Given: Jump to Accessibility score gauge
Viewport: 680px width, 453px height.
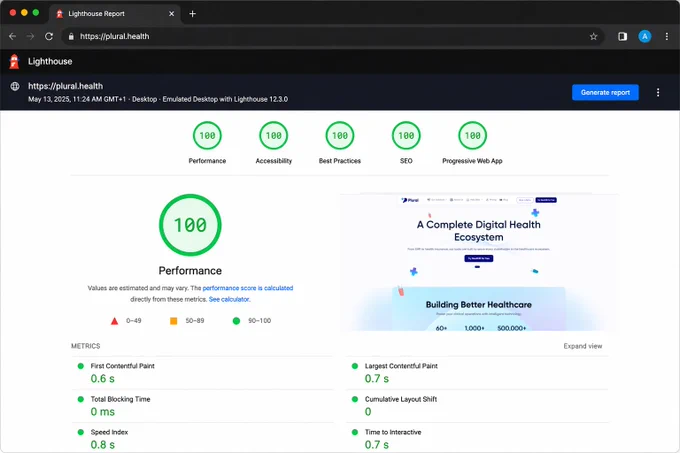Looking at the screenshot, I should tap(274, 136).
